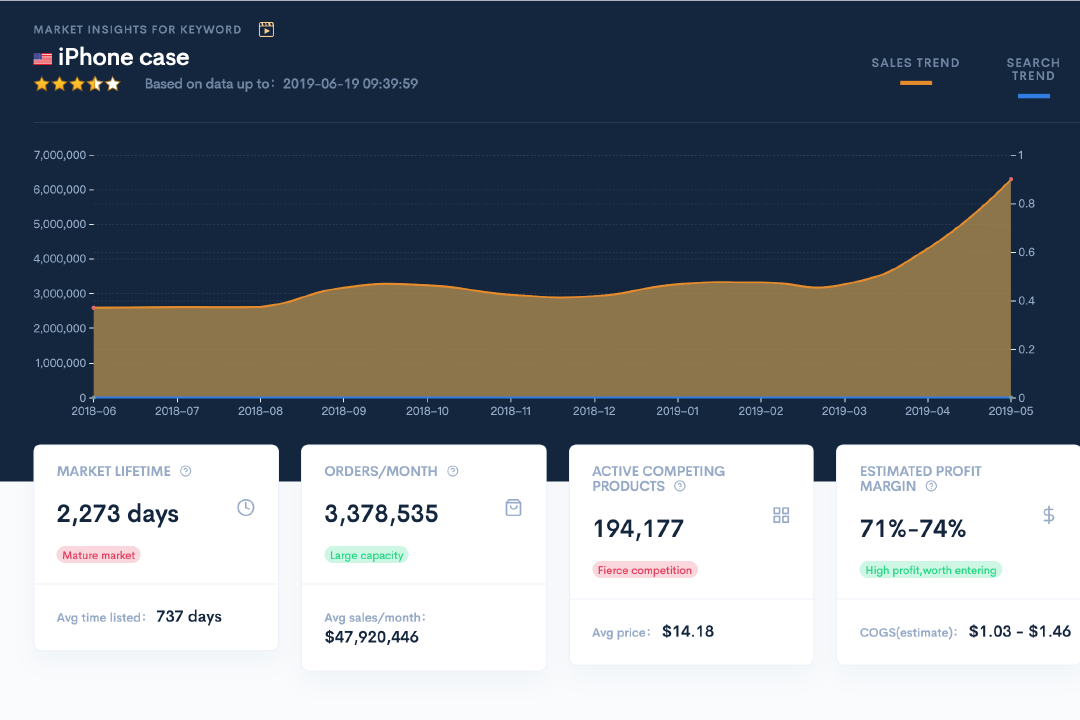Click the 5,000,000 y-axis label

(60, 224)
